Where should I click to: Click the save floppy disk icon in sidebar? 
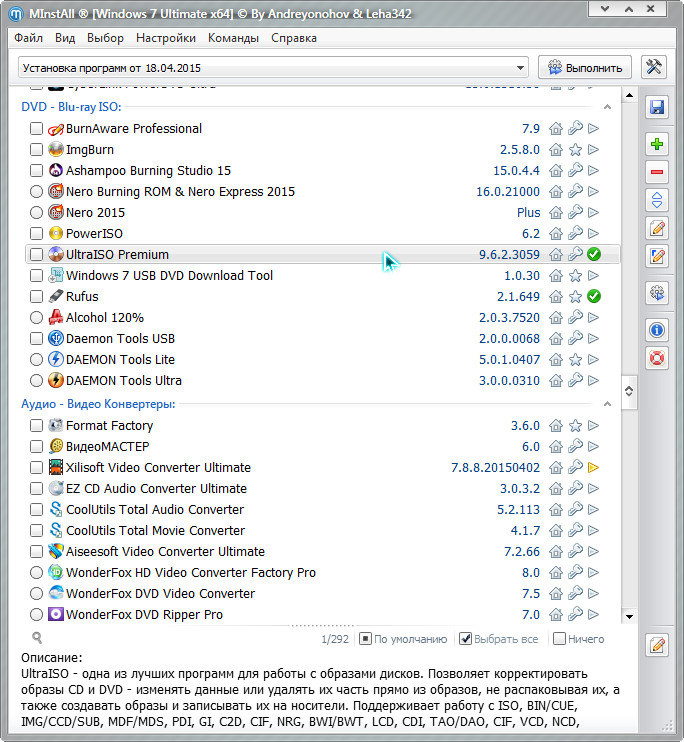657,107
